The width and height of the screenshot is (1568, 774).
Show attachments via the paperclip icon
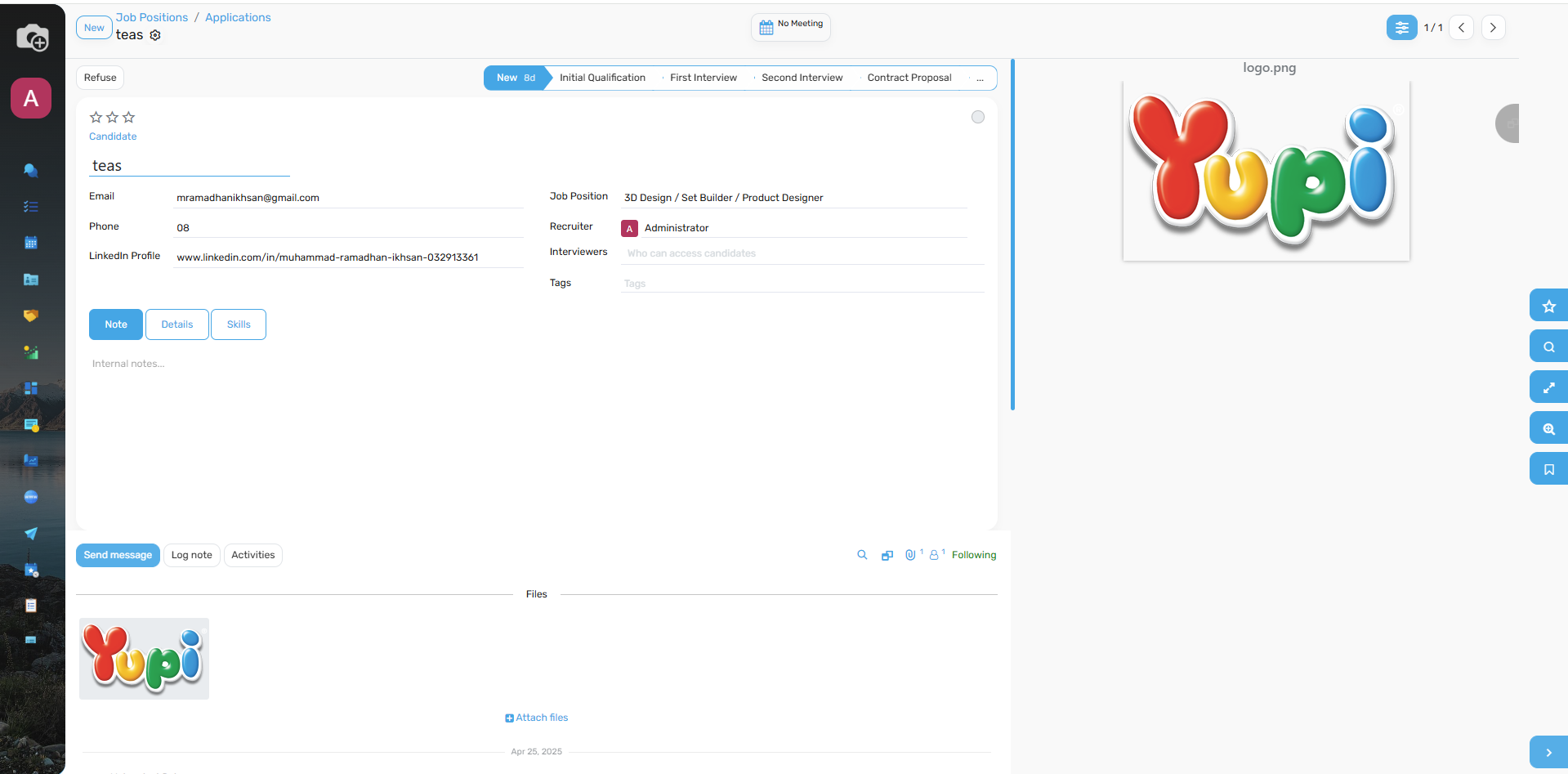[910, 555]
